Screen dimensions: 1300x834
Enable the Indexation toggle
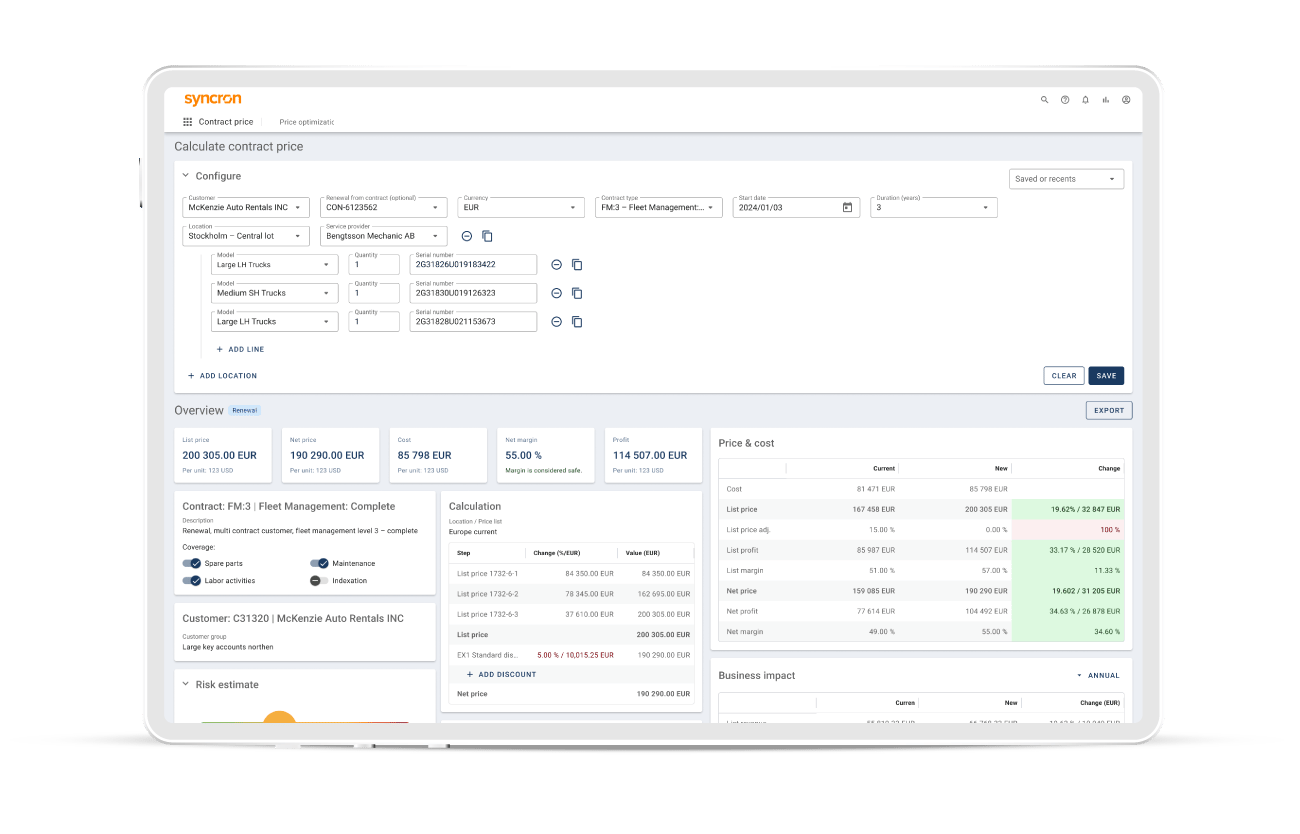coord(320,580)
